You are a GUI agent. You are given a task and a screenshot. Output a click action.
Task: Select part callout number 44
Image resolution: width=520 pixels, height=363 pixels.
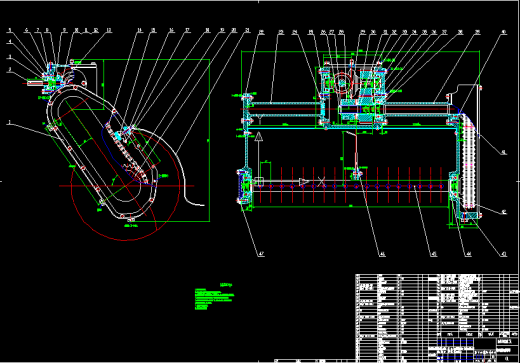pyautogui.click(x=469, y=254)
